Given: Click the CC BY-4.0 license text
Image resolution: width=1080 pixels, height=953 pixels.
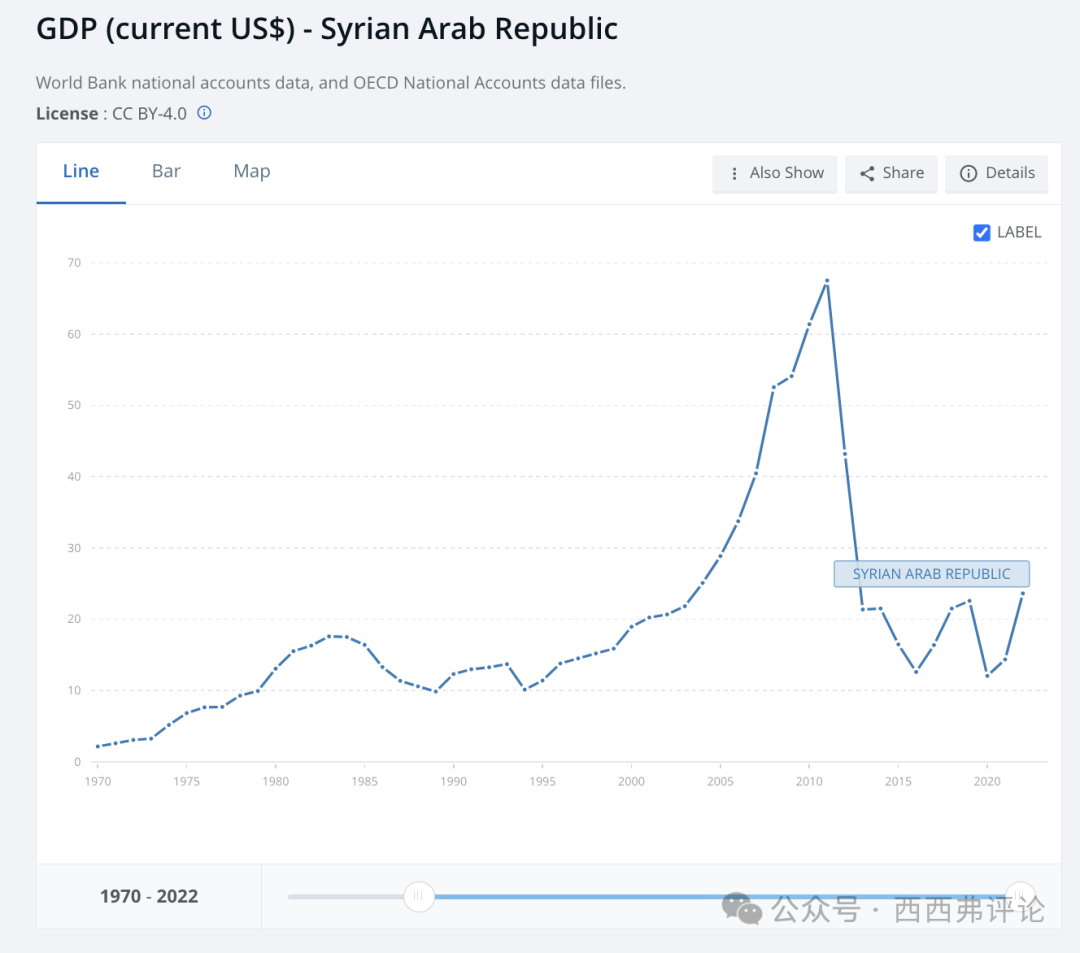Looking at the screenshot, I should point(149,114).
